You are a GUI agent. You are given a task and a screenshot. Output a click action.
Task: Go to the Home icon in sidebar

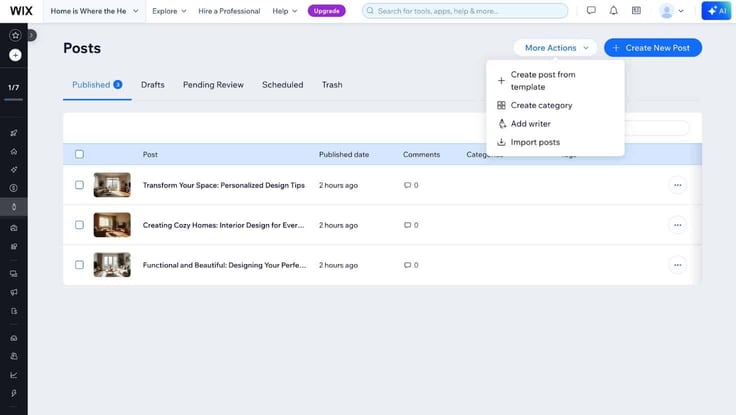pyautogui.click(x=14, y=151)
